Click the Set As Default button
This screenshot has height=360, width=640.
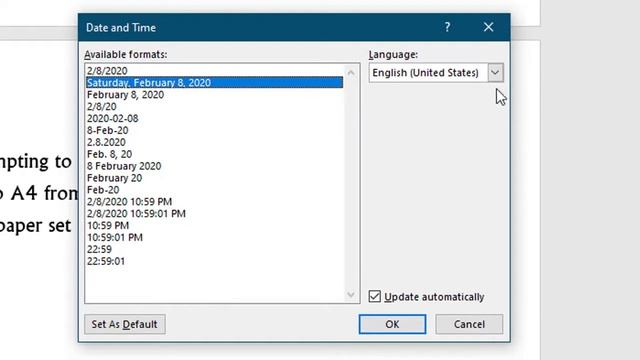pos(125,324)
